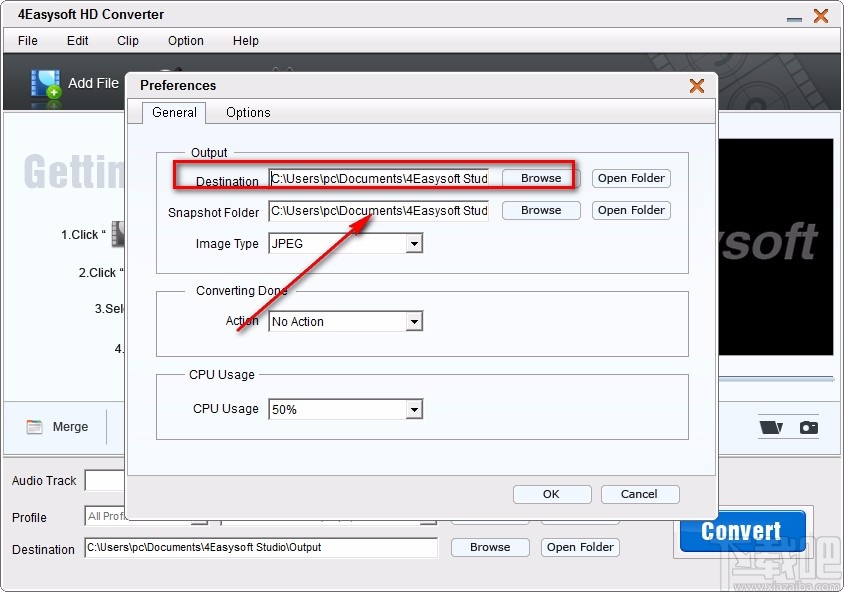Confirm Preferences with OK
The width and height of the screenshot is (844, 592).
(x=552, y=494)
